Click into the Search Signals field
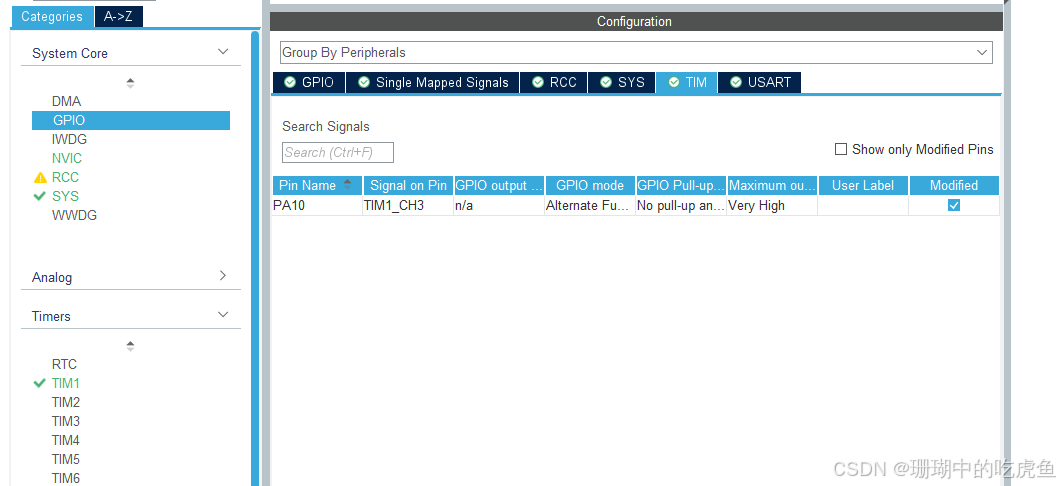1060x486 pixels. point(337,152)
